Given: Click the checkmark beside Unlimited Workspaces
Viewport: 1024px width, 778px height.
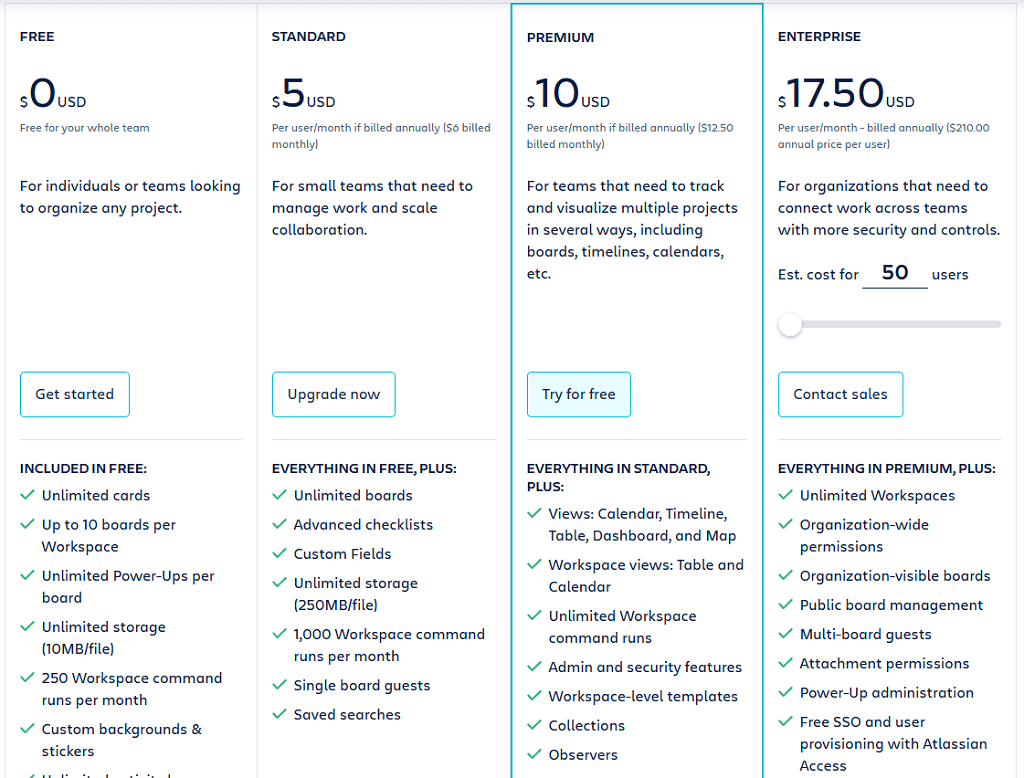Looking at the screenshot, I should click(x=785, y=495).
